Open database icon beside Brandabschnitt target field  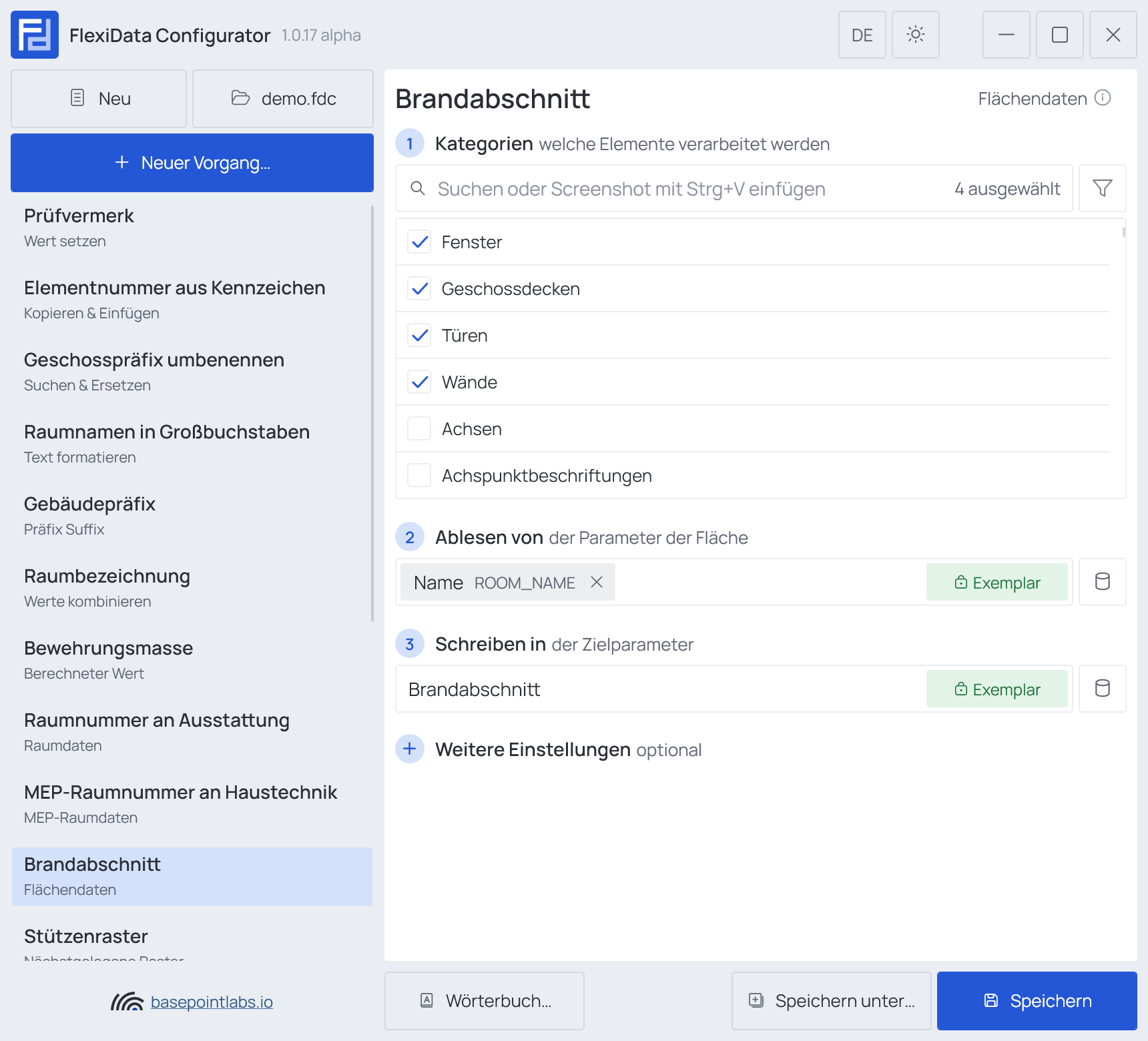[1103, 689]
